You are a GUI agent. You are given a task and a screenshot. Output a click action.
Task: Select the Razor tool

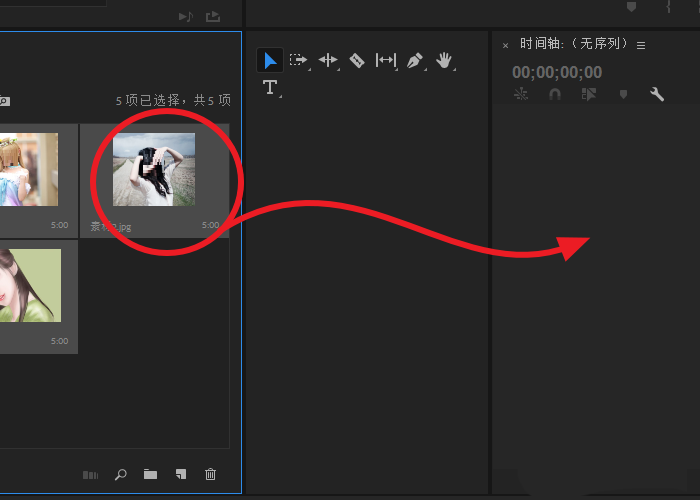(357, 60)
